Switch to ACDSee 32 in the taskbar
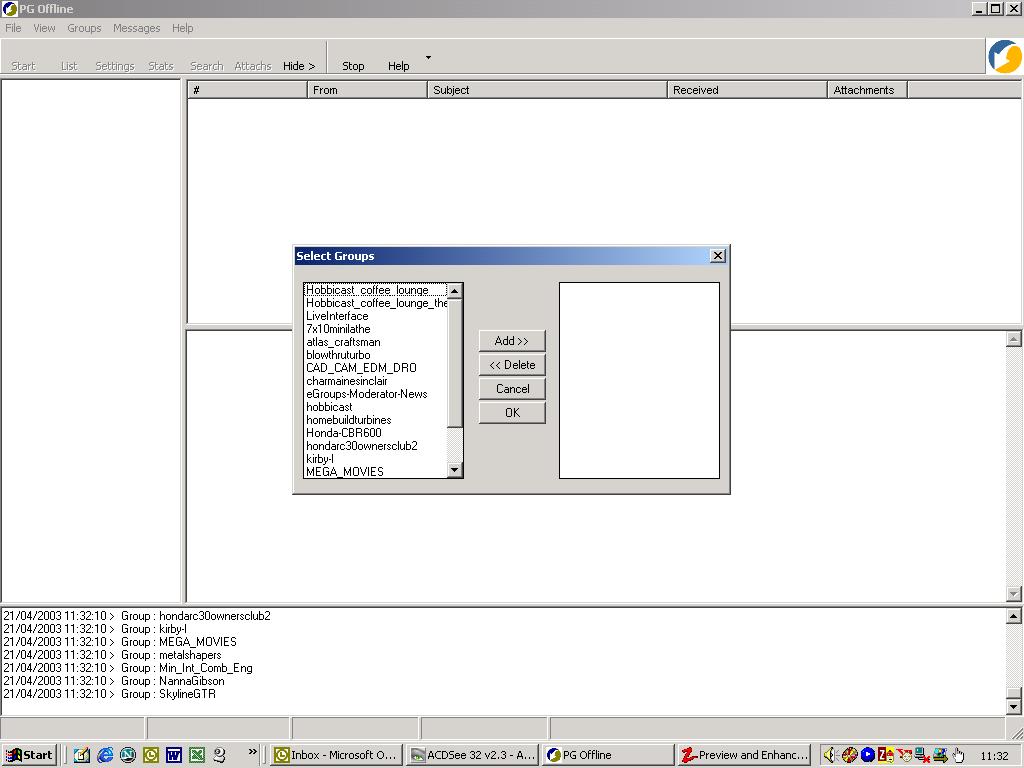Screen dimensions: 1024x768 point(474,755)
